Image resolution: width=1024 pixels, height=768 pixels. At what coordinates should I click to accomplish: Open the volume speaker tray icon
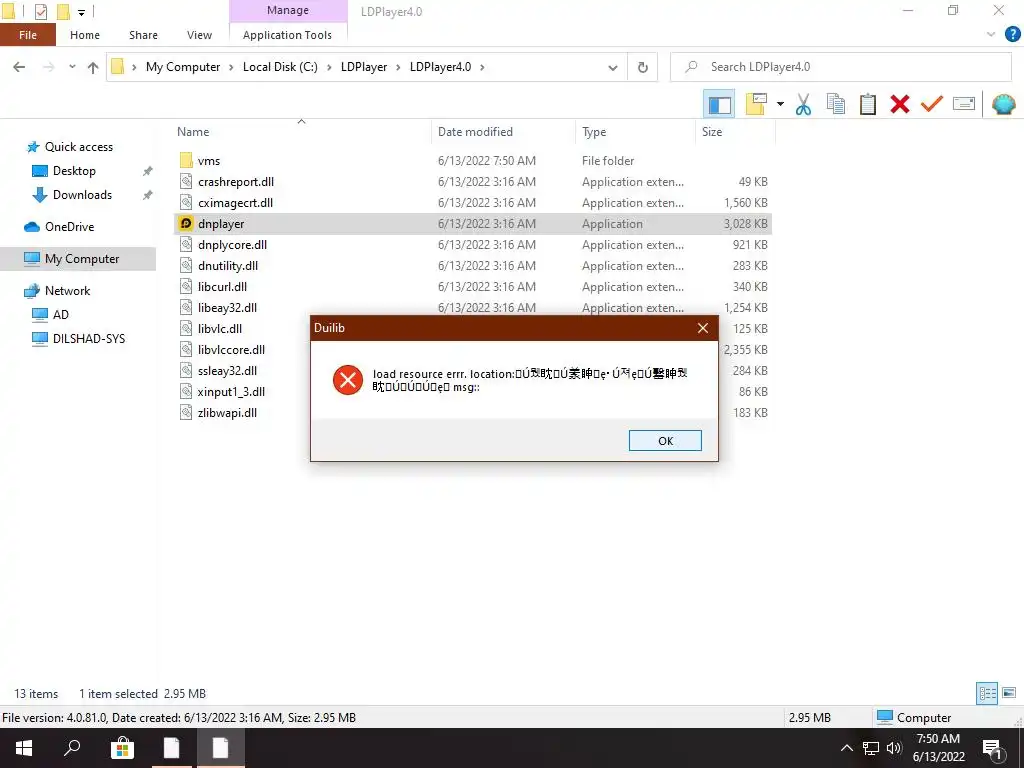click(x=894, y=748)
